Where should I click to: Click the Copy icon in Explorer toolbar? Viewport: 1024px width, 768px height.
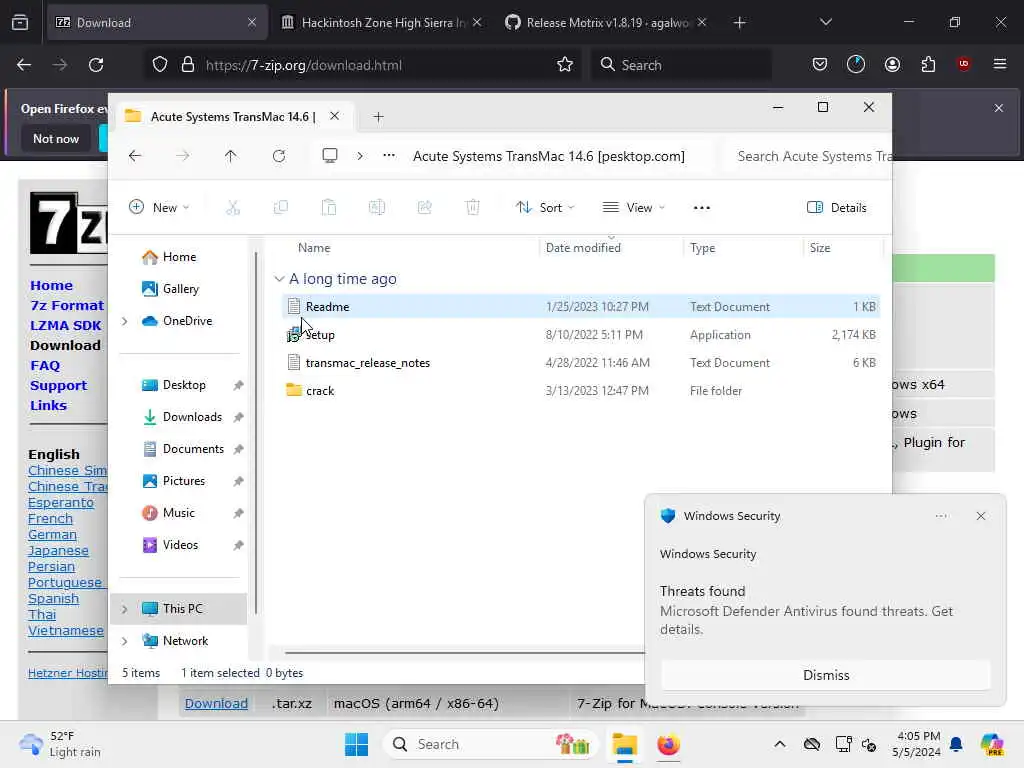coord(281,208)
